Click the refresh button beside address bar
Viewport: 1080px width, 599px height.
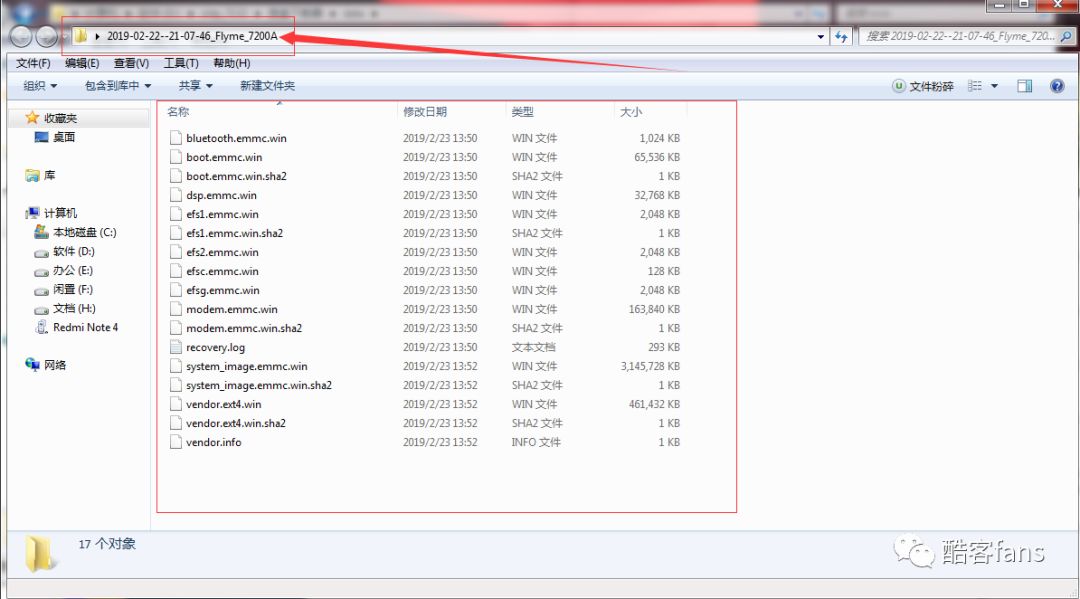coord(841,36)
